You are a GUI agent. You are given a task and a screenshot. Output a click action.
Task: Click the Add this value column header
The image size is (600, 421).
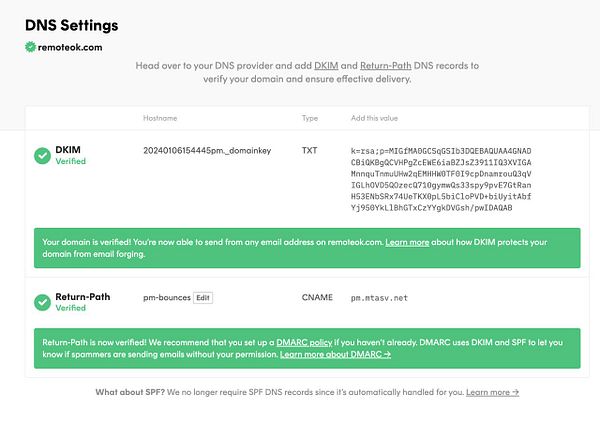tap(375, 118)
